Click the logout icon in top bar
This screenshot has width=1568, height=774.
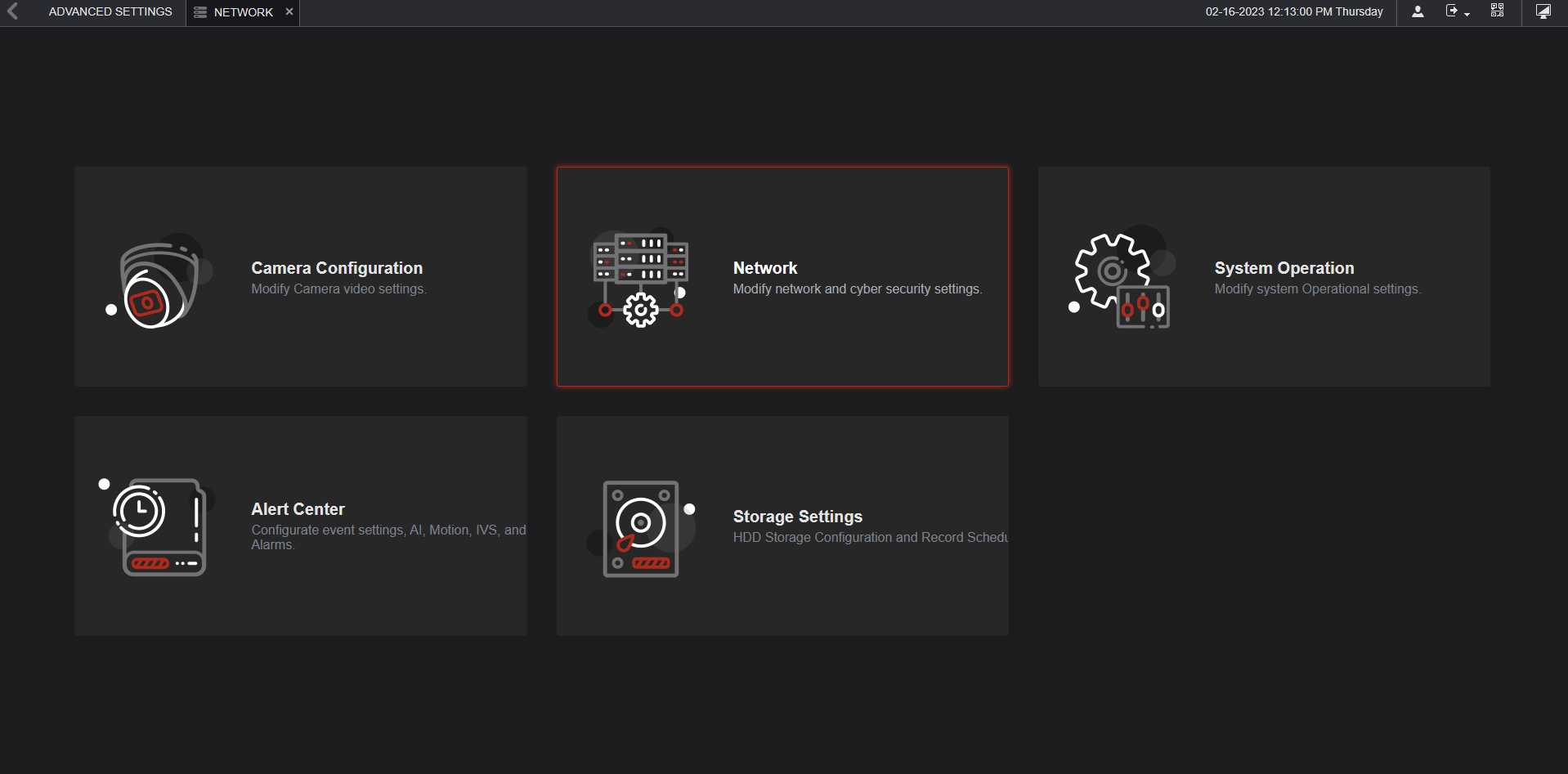click(1453, 11)
